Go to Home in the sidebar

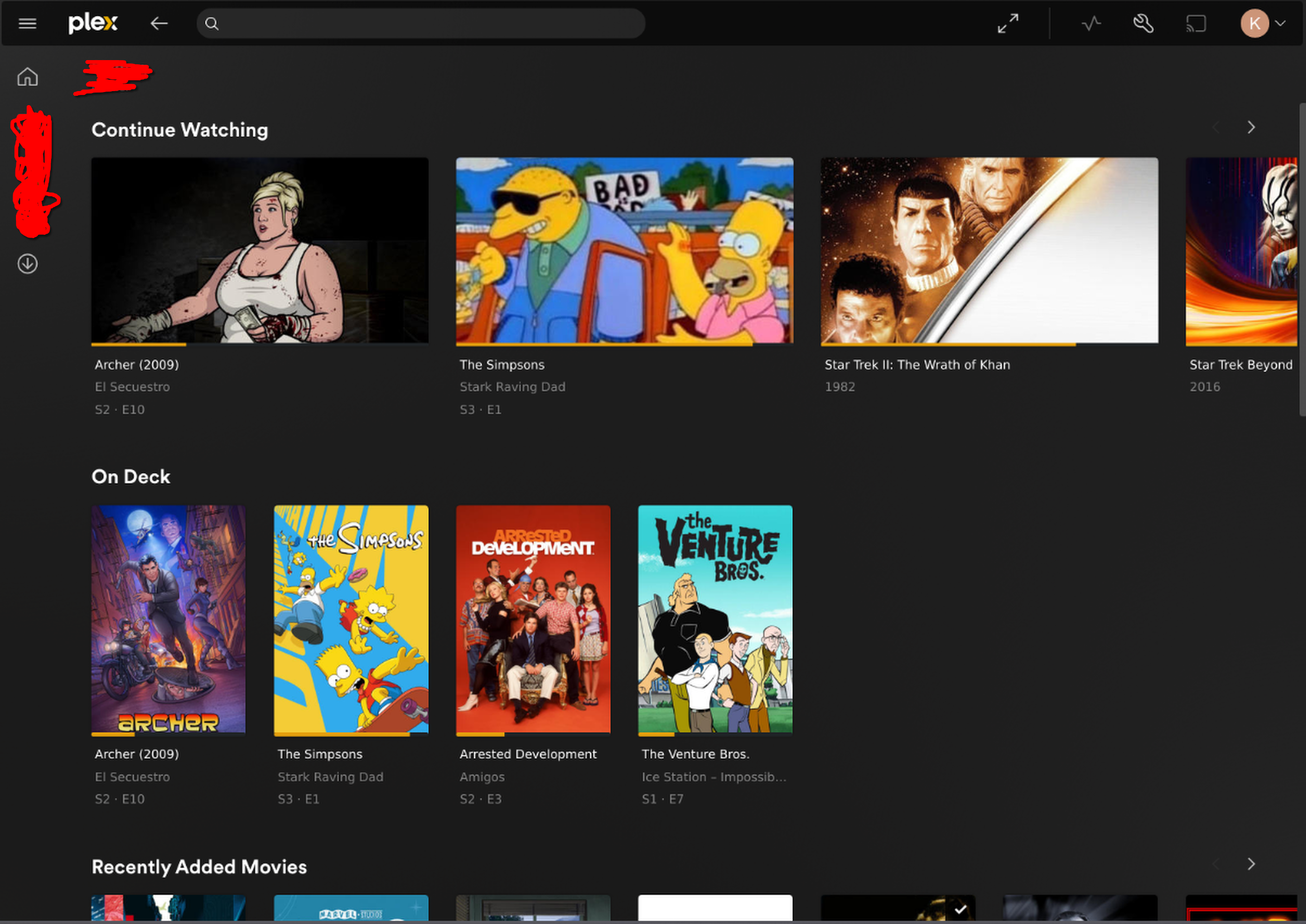click(x=27, y=77)
